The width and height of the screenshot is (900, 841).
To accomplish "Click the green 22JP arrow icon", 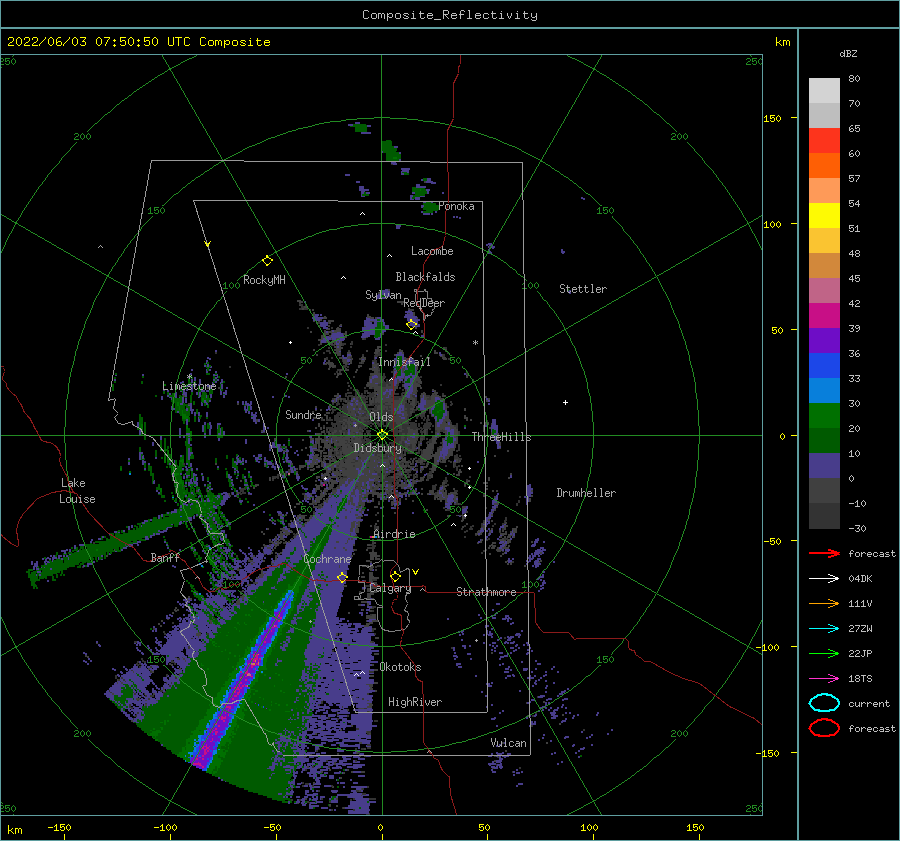I will pyautogui.click(x=824, y=653).
